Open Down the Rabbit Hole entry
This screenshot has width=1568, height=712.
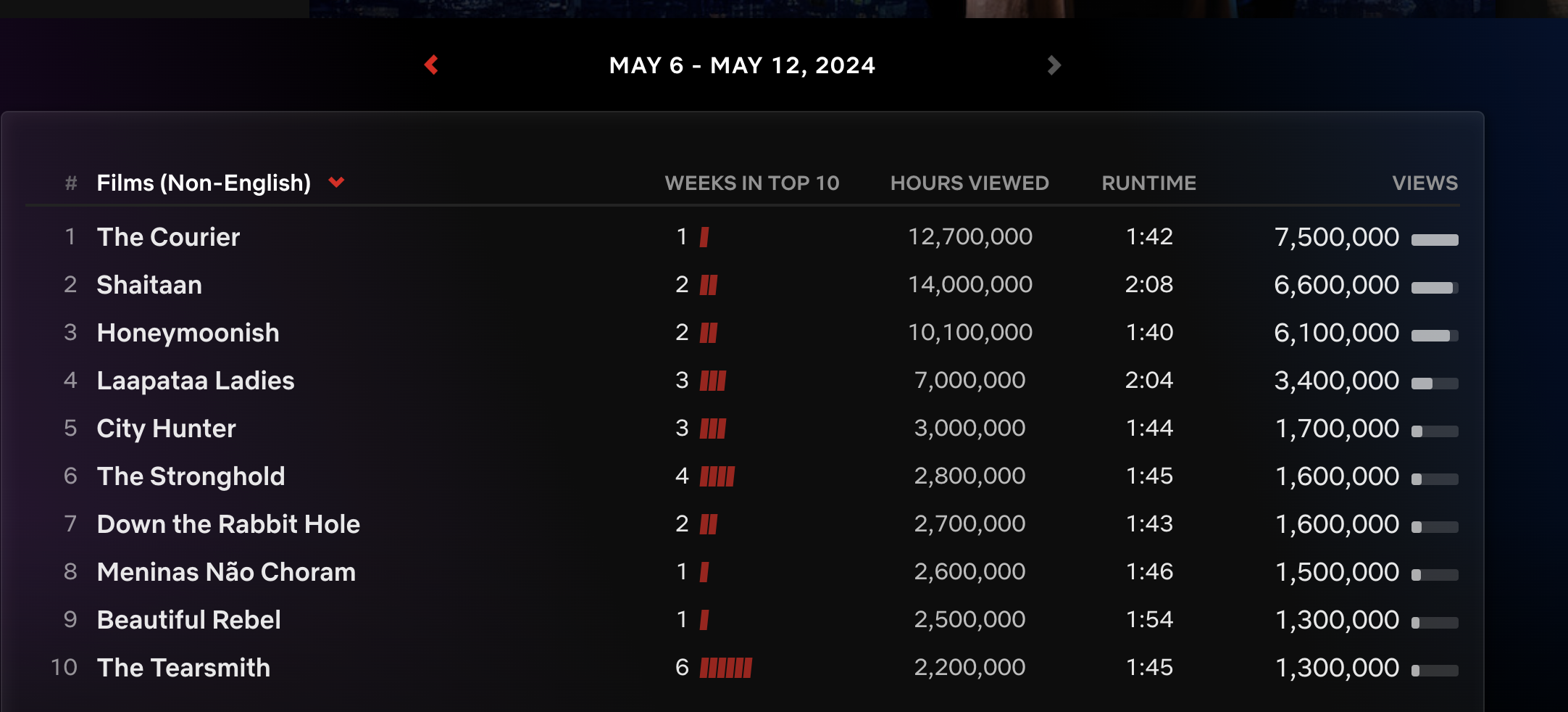[x=228, y=524]
